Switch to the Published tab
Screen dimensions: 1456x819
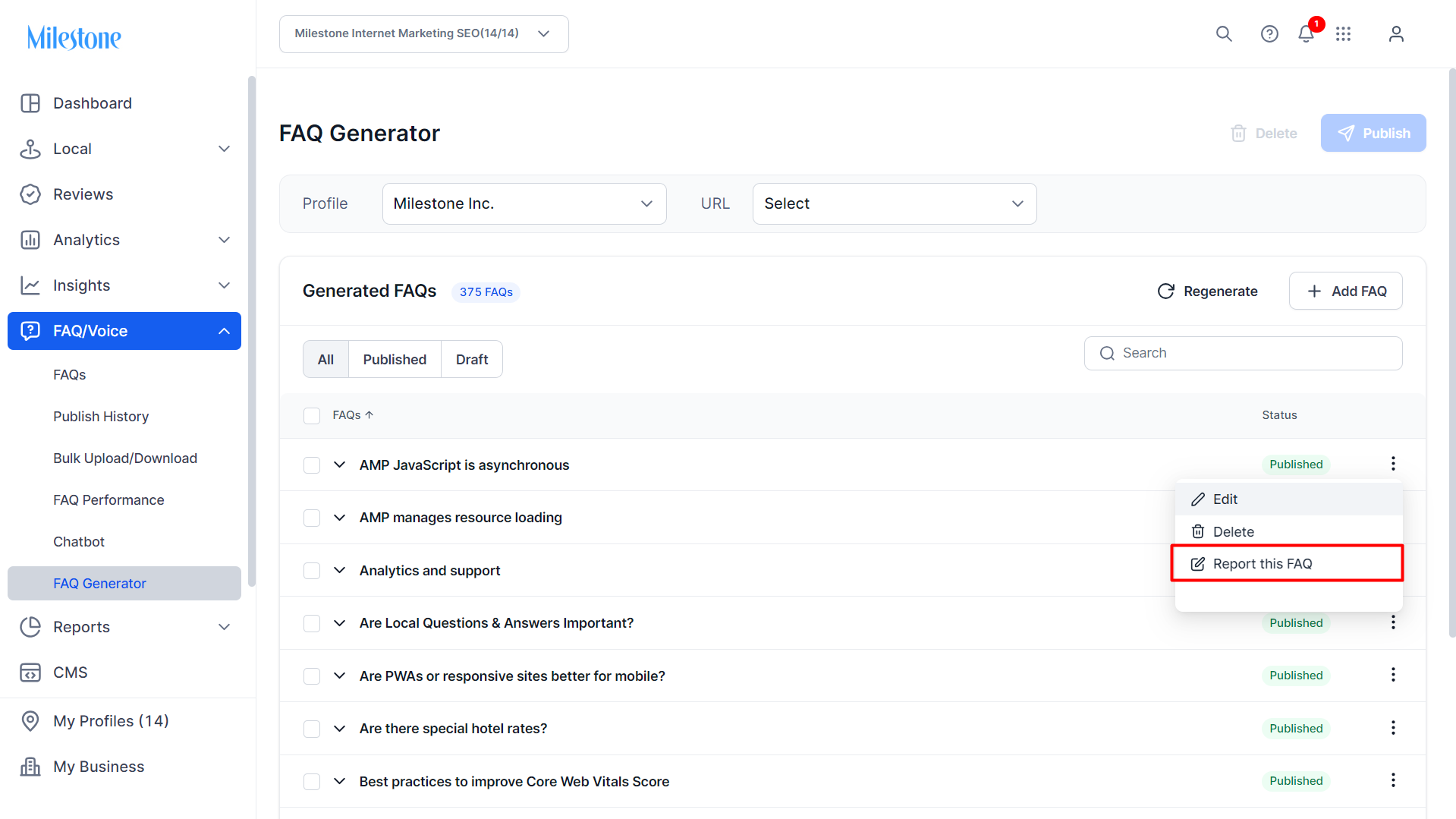pyautogui.click(x=395, y=359)
